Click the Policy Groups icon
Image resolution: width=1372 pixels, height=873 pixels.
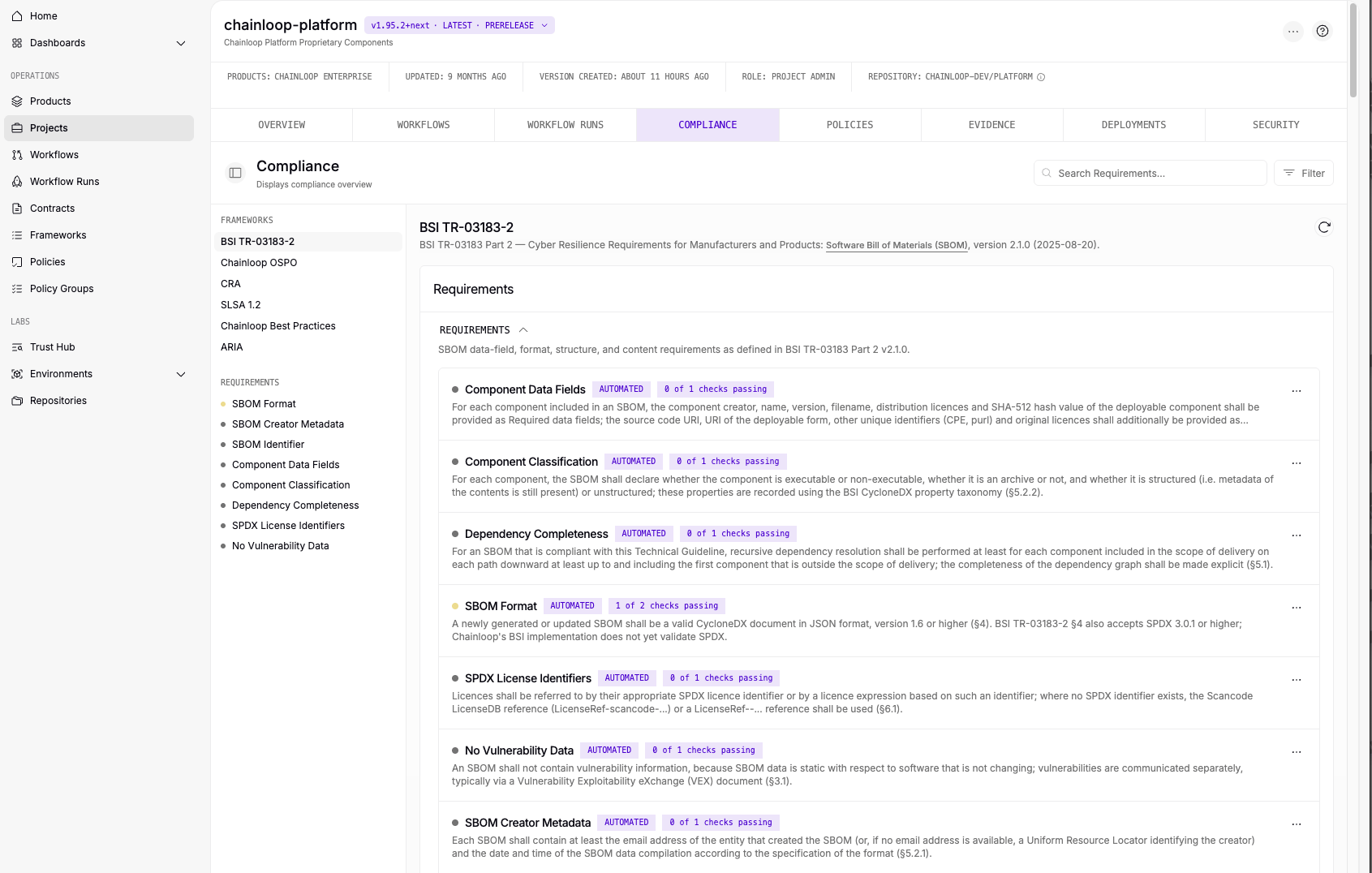[17, 289]
